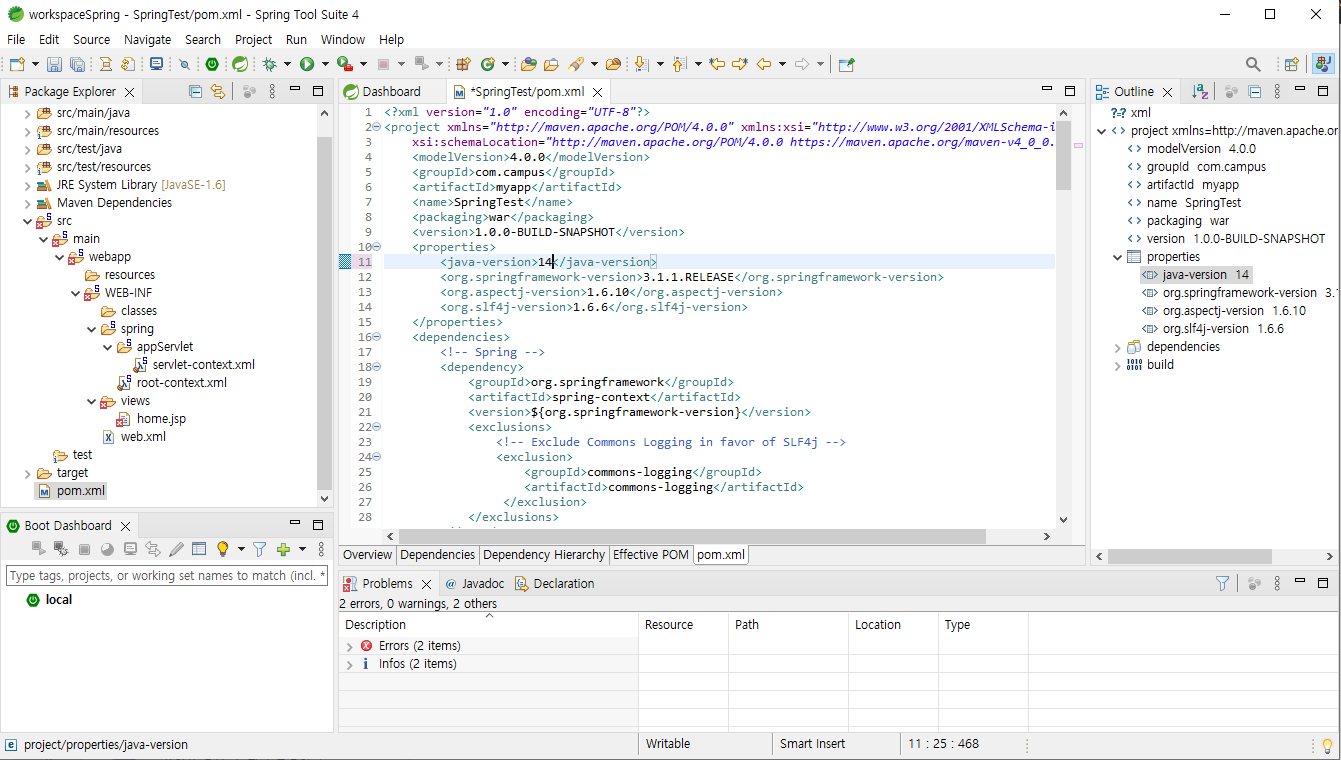Image resolution: width=1341 pixels, height=760 pixels.
Task: Collapse the dependencies fold on line 16
Action: [x=376, y=337]
